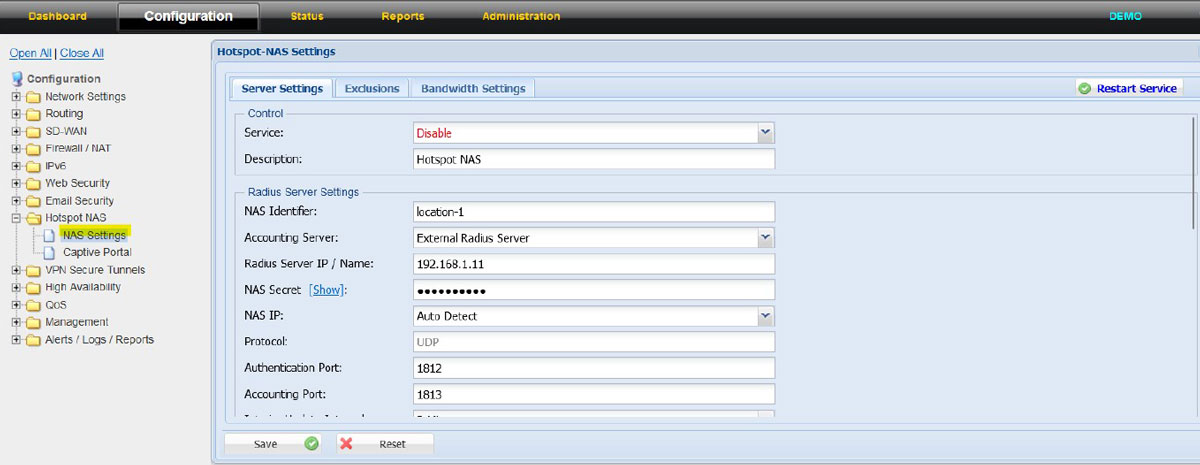Click the green checkmark icon beside Save
This screenshot has width=1200, height=465.
[311, 443]
